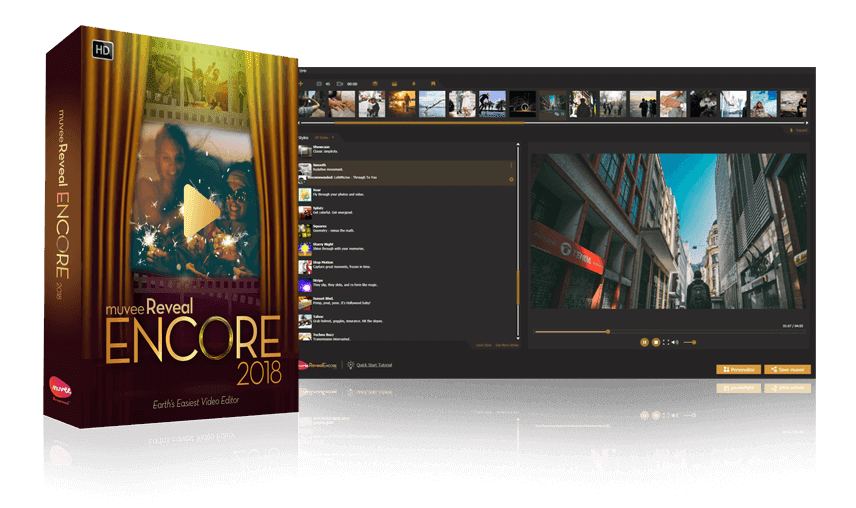This screenshot has width=856, height=508.
Task: Click left arrow of storyboard scrollbar
Action: [x=300, y=123]
